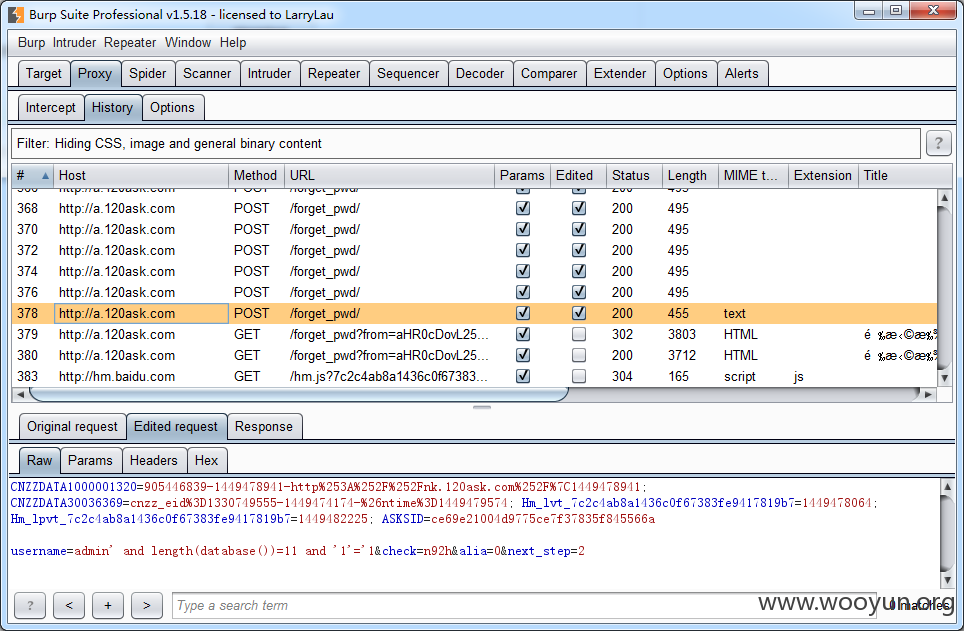Viewport: 964px width, 631px height.
Task: Go to previous search match
Action: click(69, 605)
